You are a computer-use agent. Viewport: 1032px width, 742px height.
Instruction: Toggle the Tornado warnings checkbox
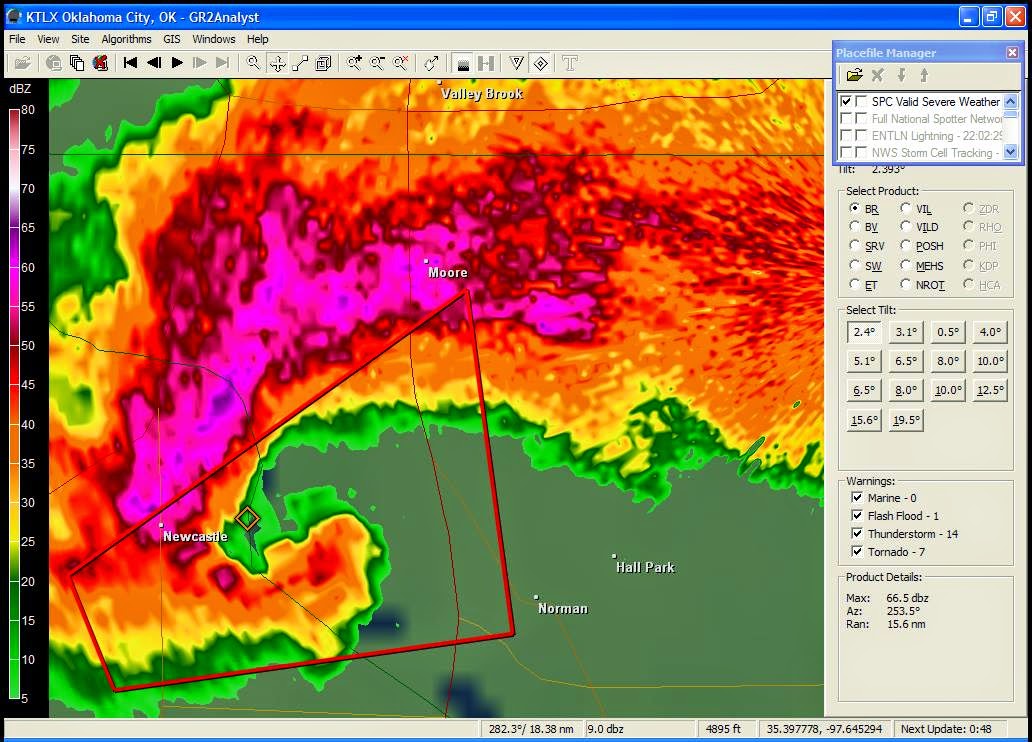point(857,552)
